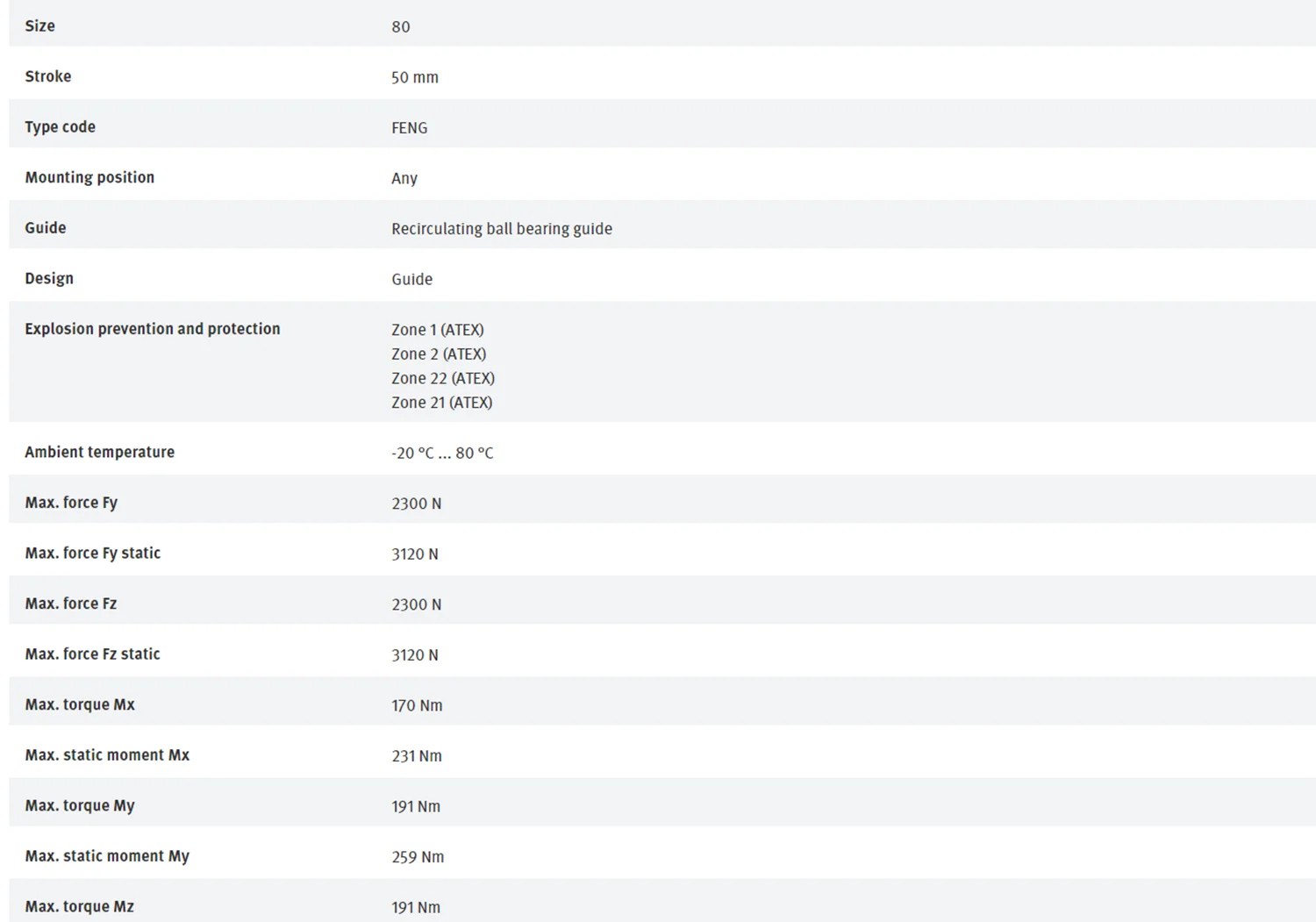The image size is (1316, 922).
Task: Select Max. force Fz static value 3120 N
Action: [414, 655]
